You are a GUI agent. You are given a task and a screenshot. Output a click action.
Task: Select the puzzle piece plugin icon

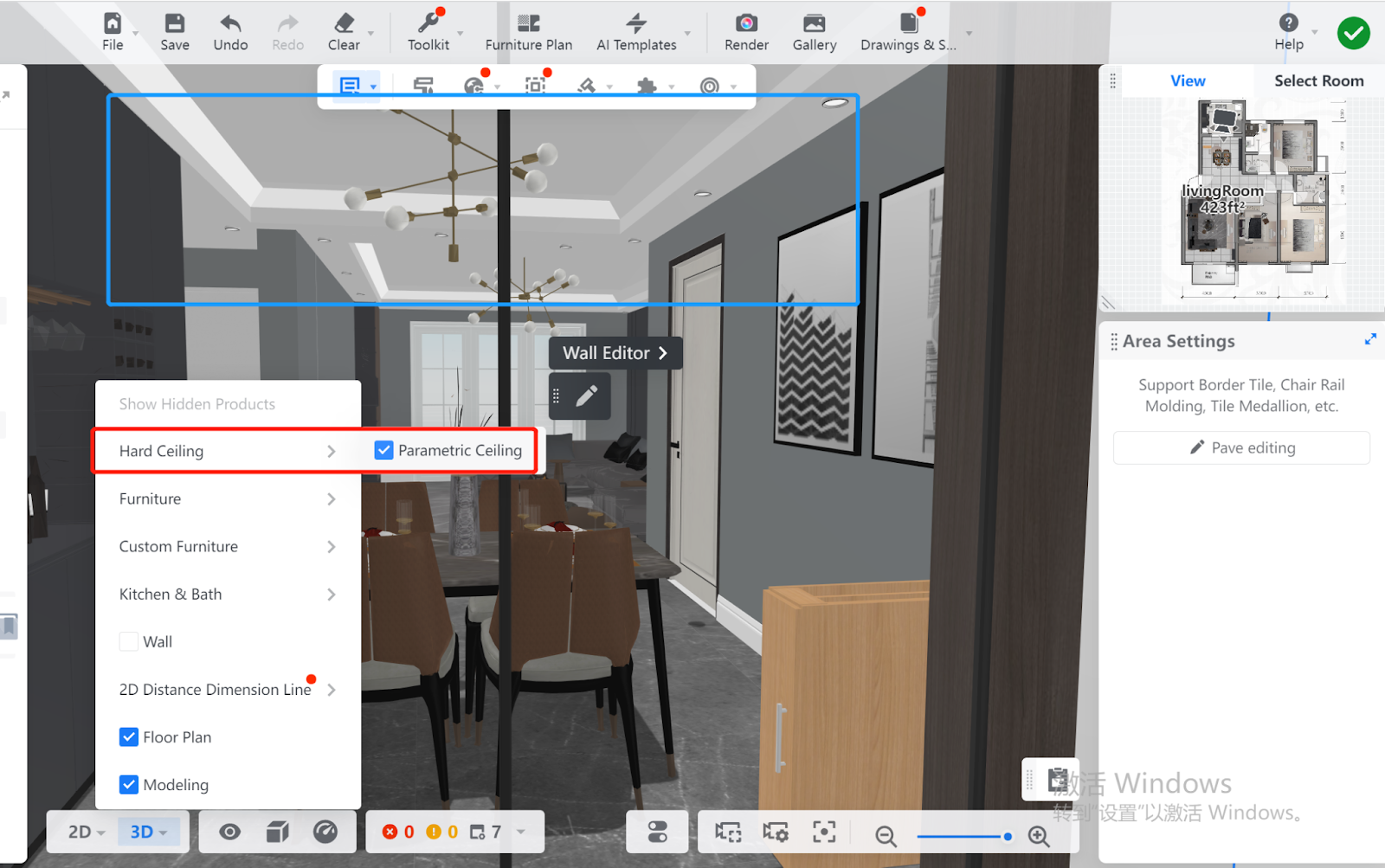[647, 86]
